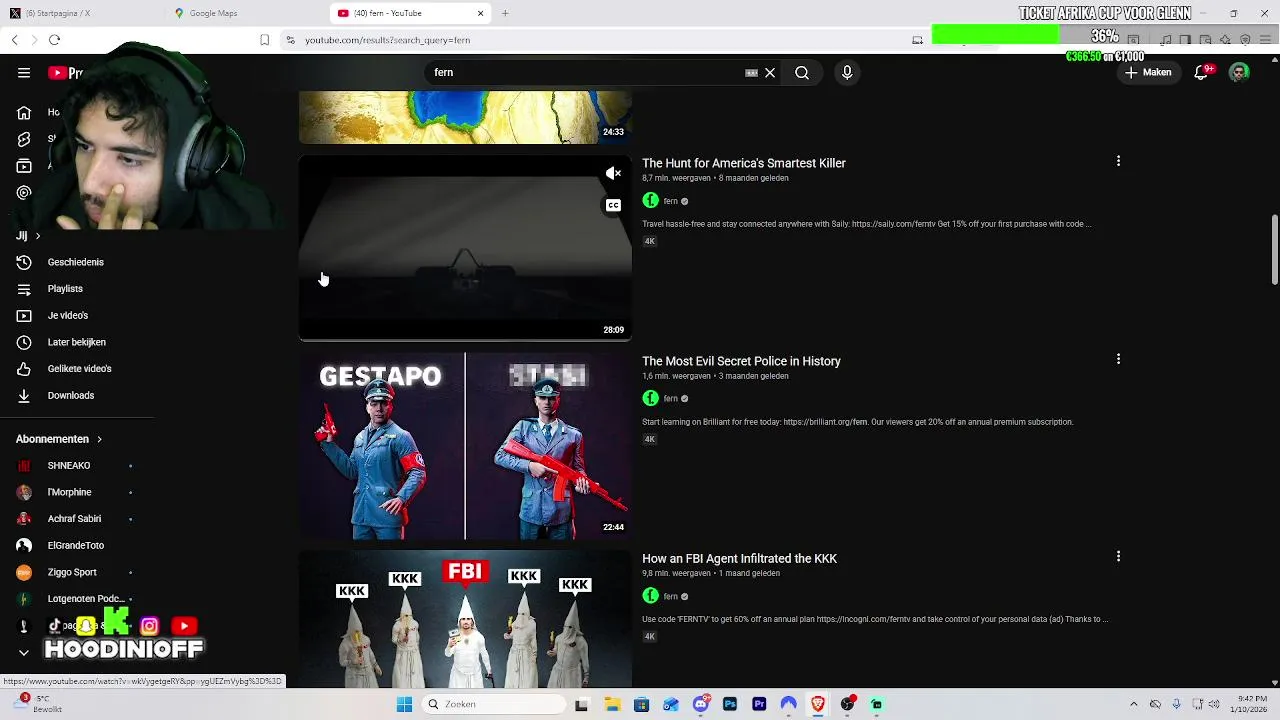The image size is (1280, 720).
Task: Click the Home icon in sidebar
Action: [x=24, y=113]
